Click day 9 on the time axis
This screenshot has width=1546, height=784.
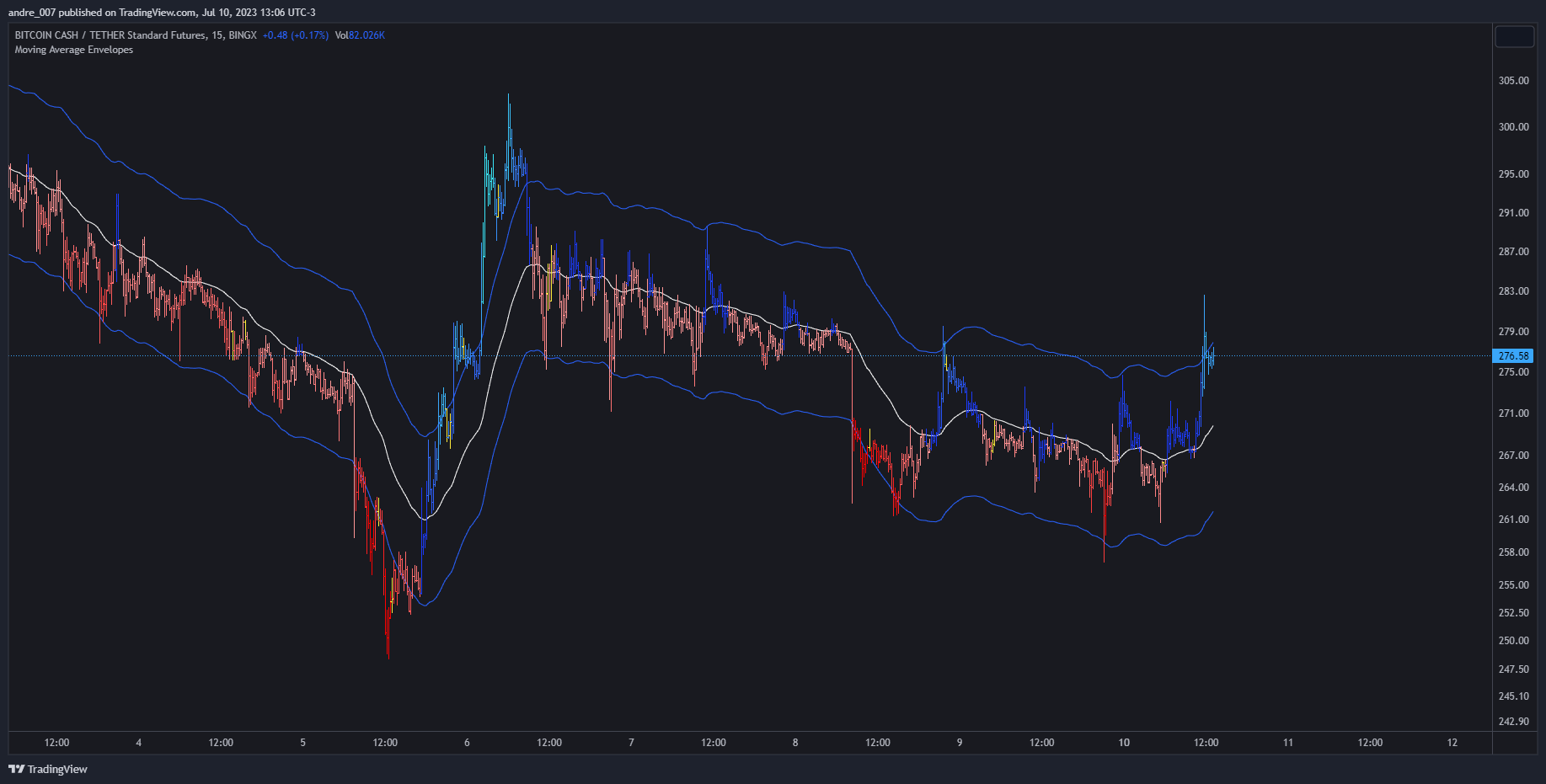[960, 743]
